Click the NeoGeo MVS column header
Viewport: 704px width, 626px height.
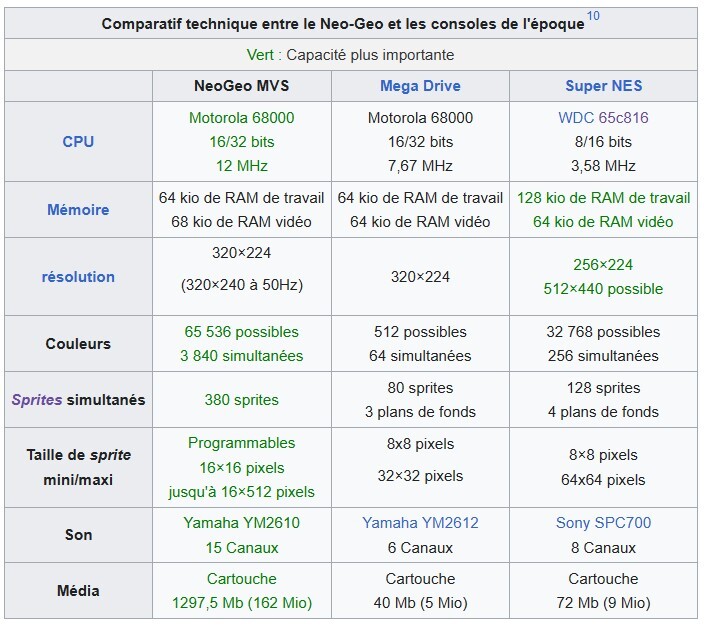(241, 85)
